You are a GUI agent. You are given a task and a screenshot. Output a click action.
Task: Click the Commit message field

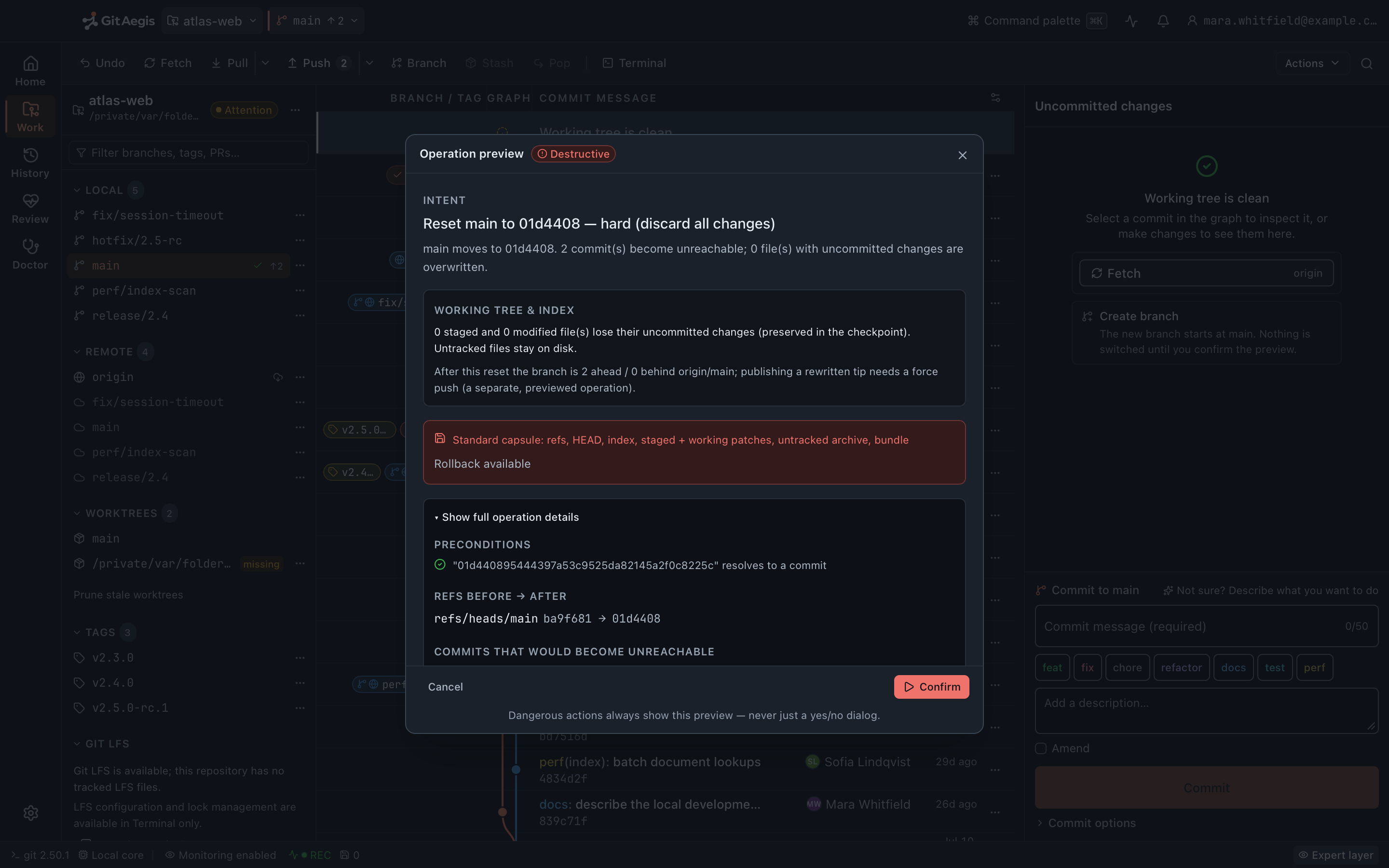(1206, 626)
